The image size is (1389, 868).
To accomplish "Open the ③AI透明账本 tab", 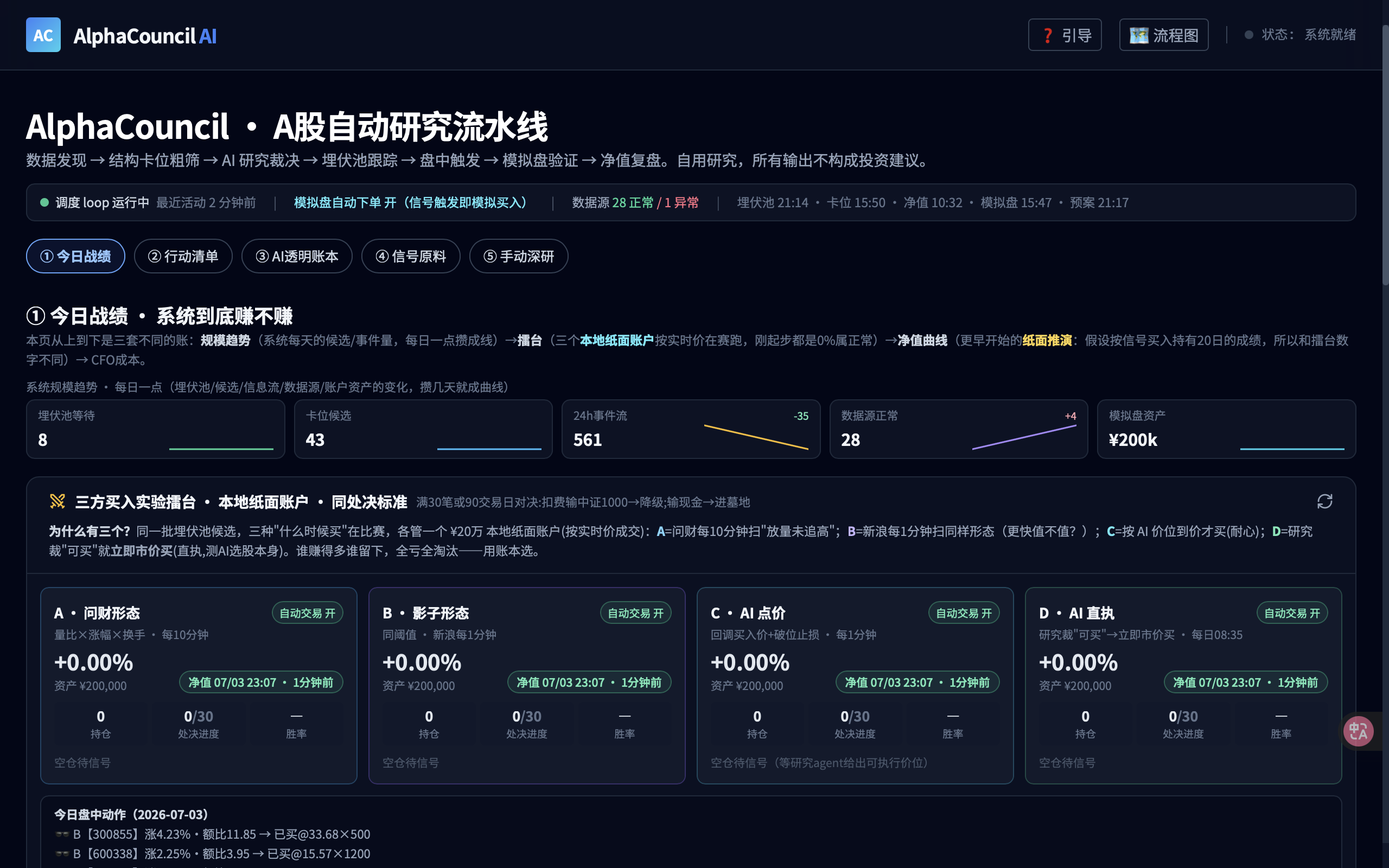I will pyautogui.click(x=297, y=256).
